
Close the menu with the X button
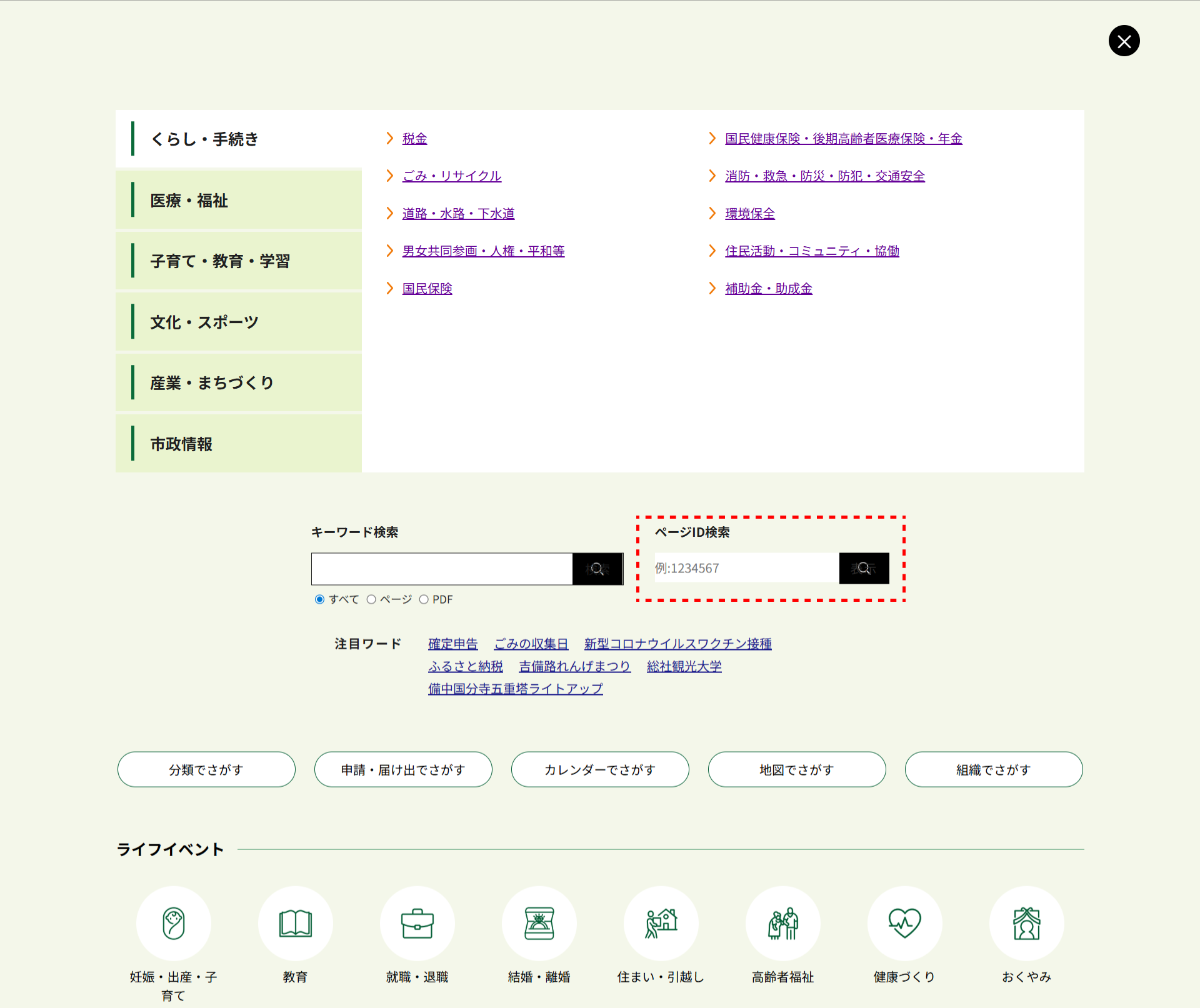[1124, 41]
